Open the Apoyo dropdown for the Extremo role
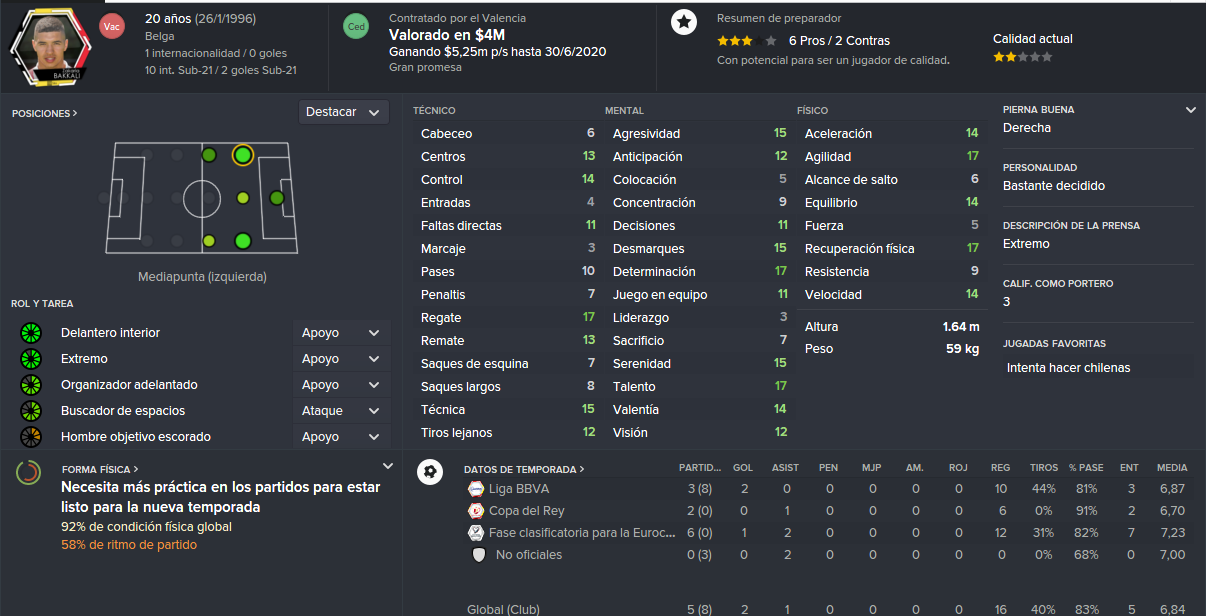1206x616 pixels. click(342, 359)
